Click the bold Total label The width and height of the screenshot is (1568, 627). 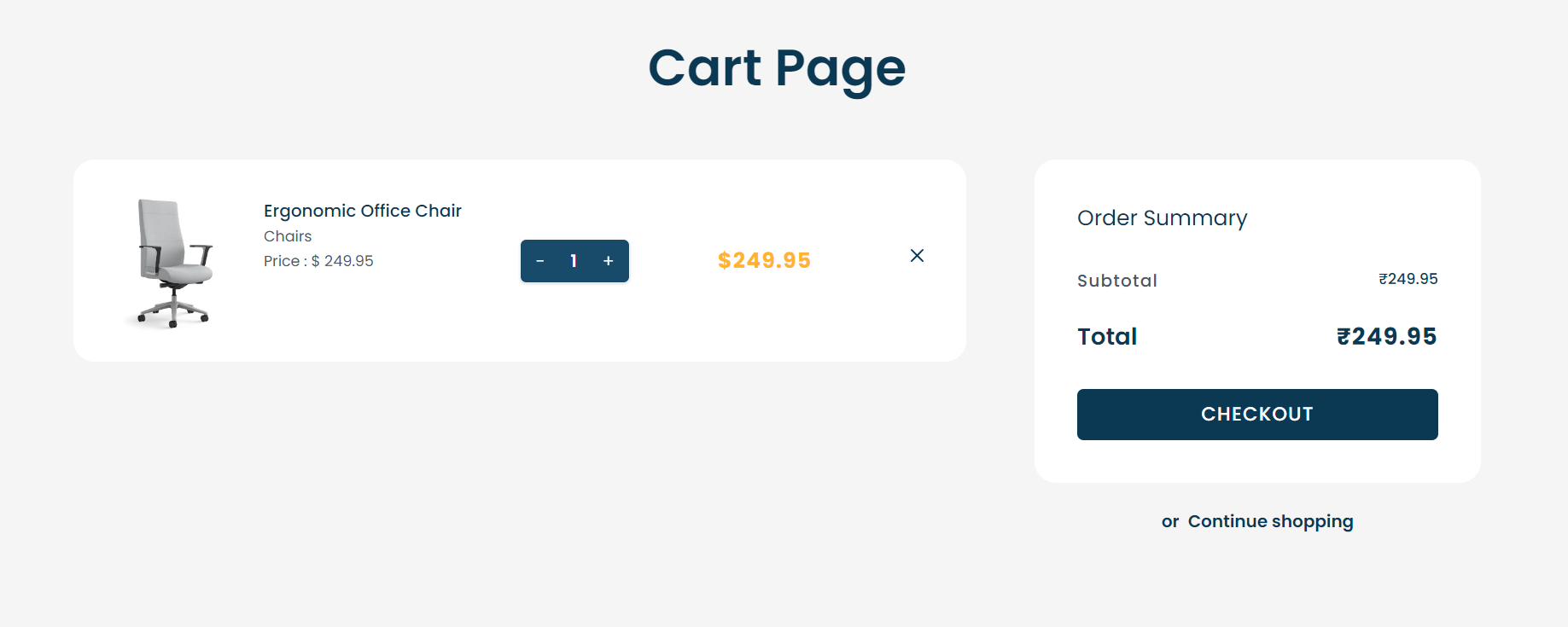tap(1107, 337)
